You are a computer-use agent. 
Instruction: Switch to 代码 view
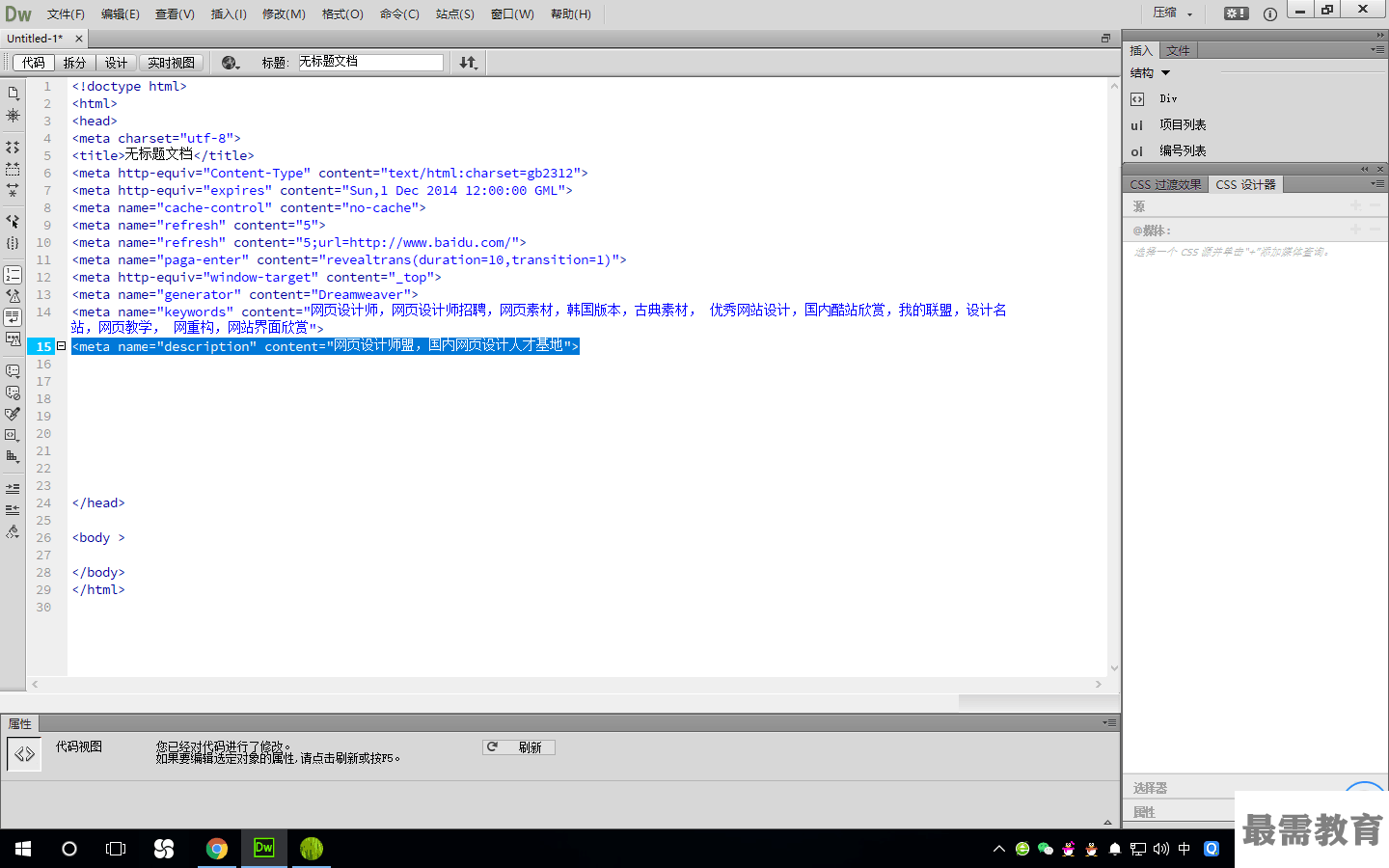33,63
